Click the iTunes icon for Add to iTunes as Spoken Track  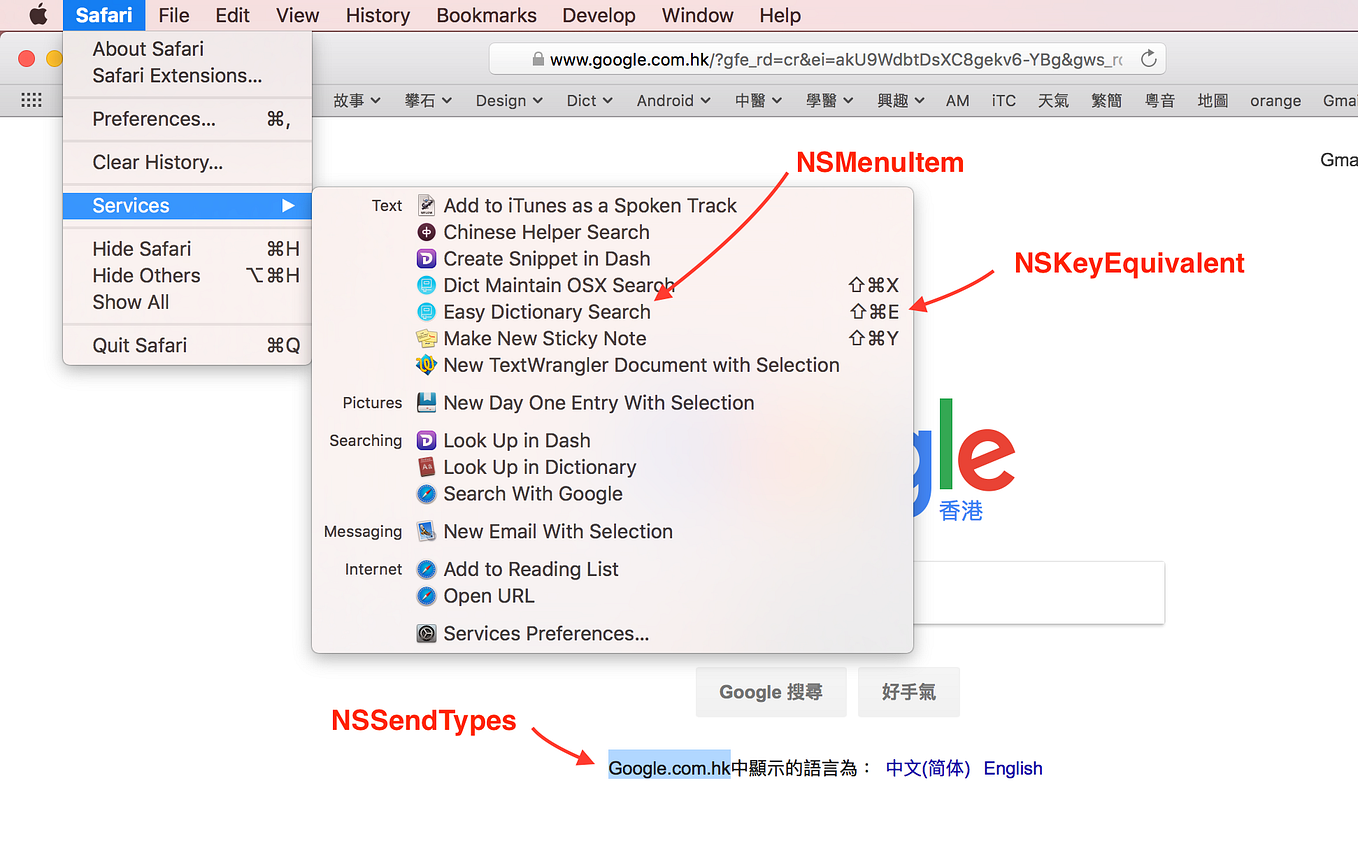[x=427, y=205]
